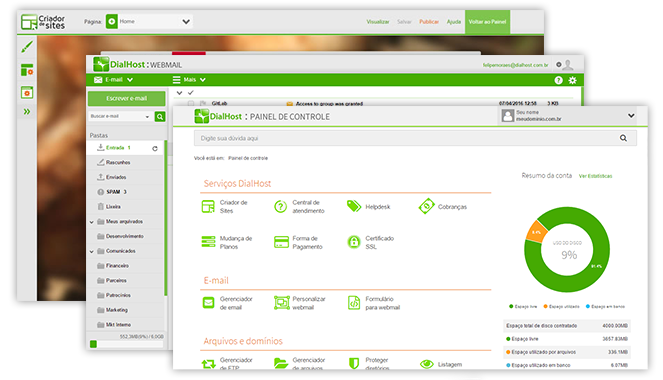
Task: Open the Home page dropdown in Criador de sites
Action: click(149, 22)
